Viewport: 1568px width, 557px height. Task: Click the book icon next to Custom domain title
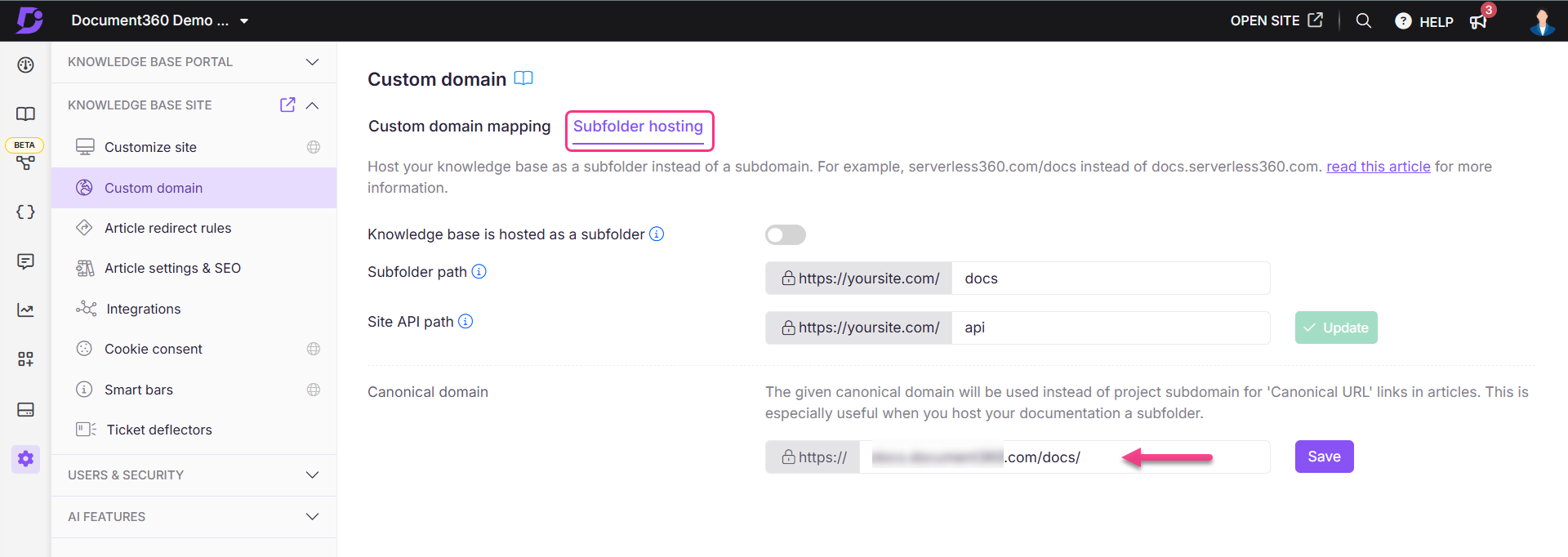tap(523, 78)
